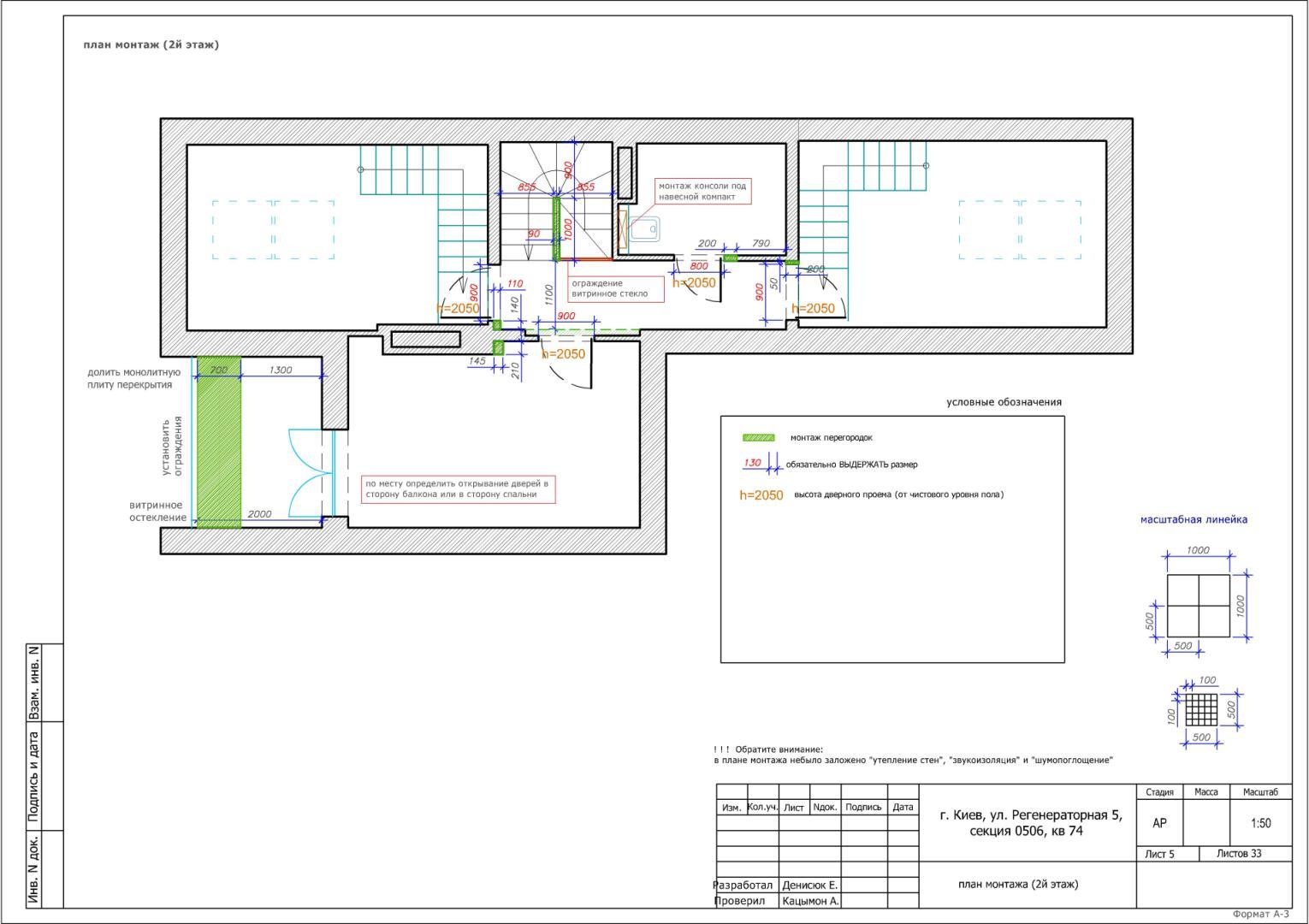Select the "ограждение витринное стекло" annotation box
This screenshot has height=924, width=1309.
(615, 288)
